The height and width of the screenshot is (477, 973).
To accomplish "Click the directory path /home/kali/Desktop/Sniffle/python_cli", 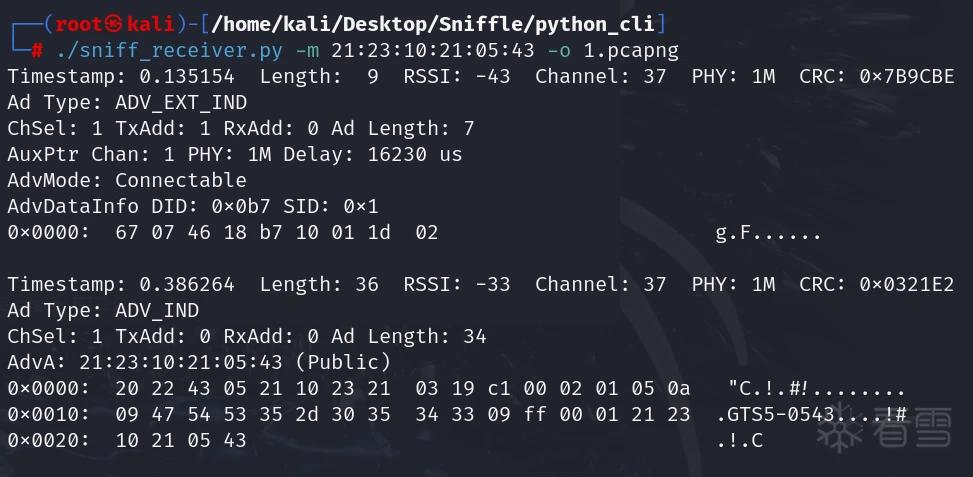I will pyautogui.click(x=433, y=24).
